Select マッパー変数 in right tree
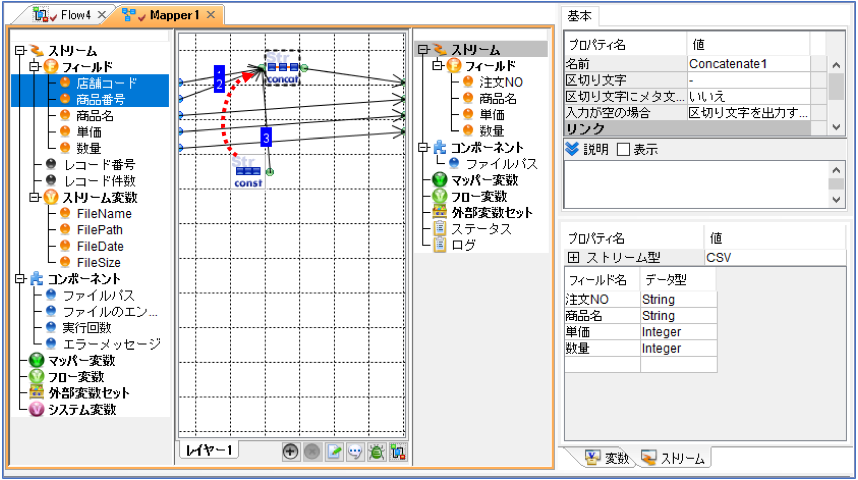Screen dimensions: 858x480 tap(484, 180)
